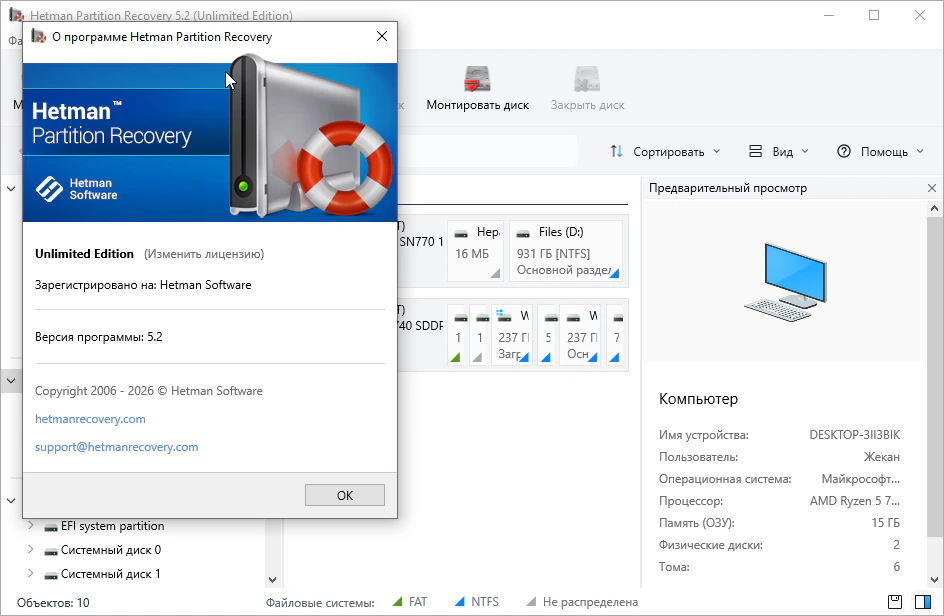Screen dimensions: 944x616
Task: Expand the Системный диск 1 tree node
Action: (30, 574)
